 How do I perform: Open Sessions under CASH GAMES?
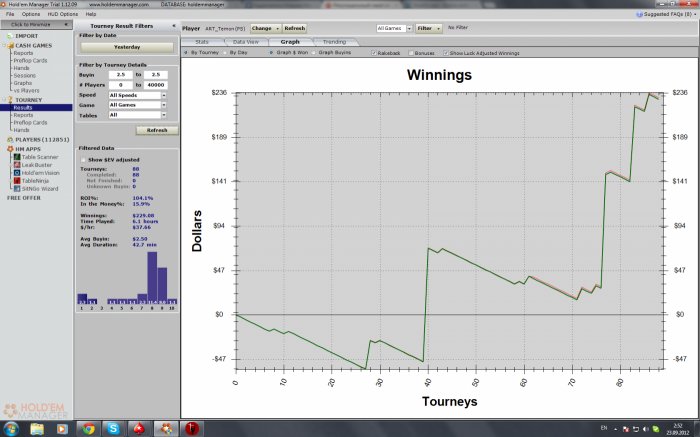pos(25,75)
